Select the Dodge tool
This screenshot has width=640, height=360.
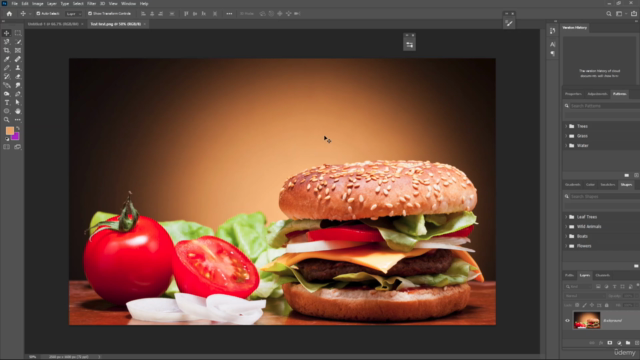click(x=7, y=94)
